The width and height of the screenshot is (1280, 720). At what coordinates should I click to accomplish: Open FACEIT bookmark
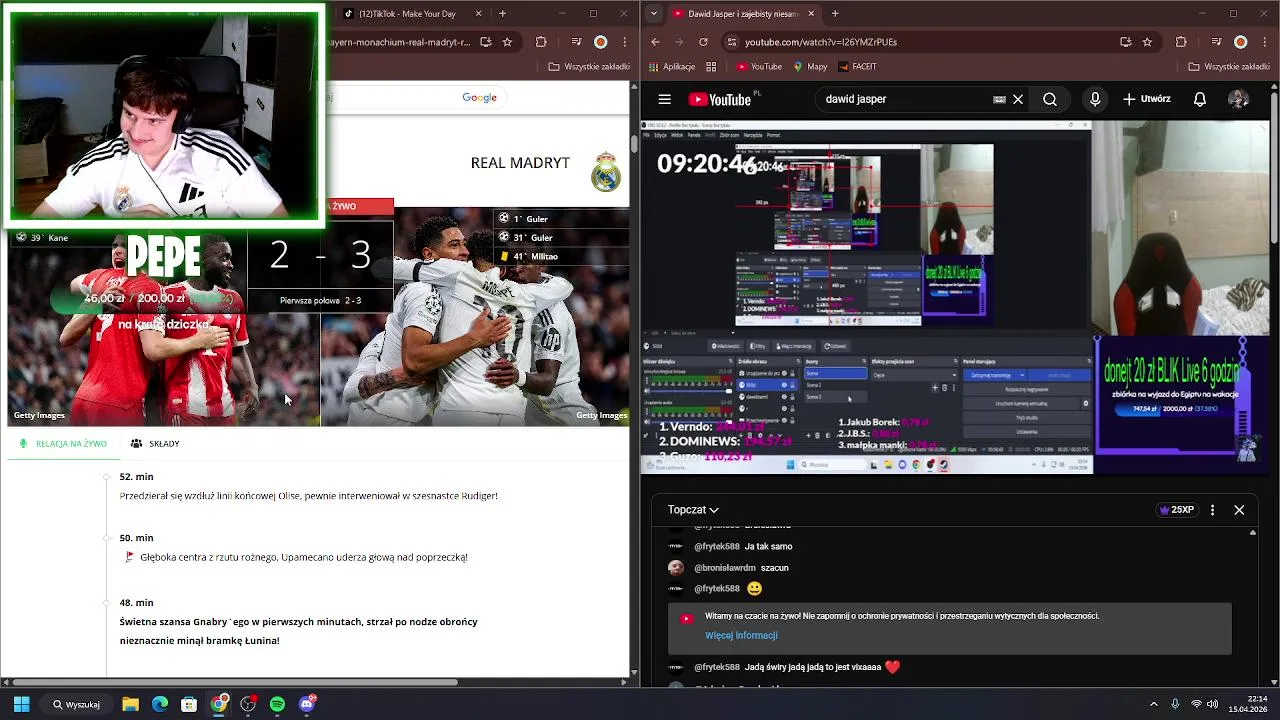(857, 67)
